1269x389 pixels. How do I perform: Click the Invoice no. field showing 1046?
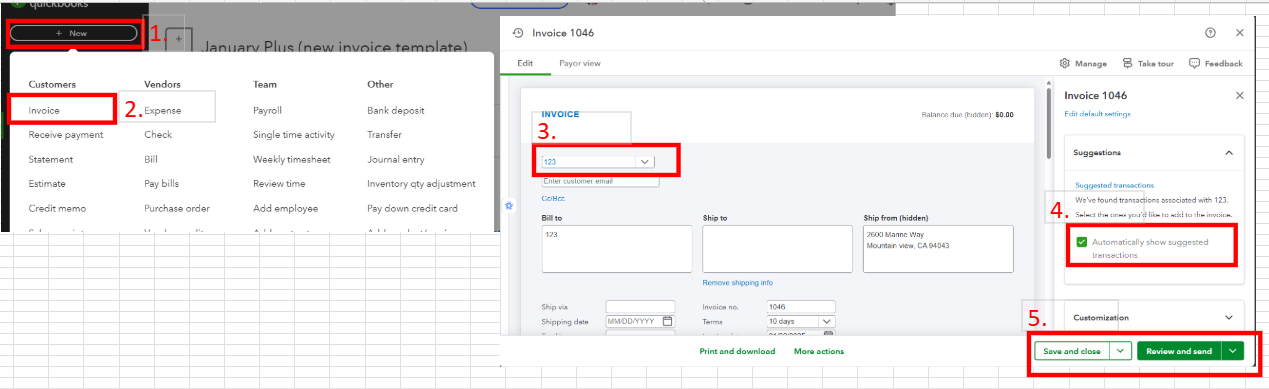pos(800,307)
